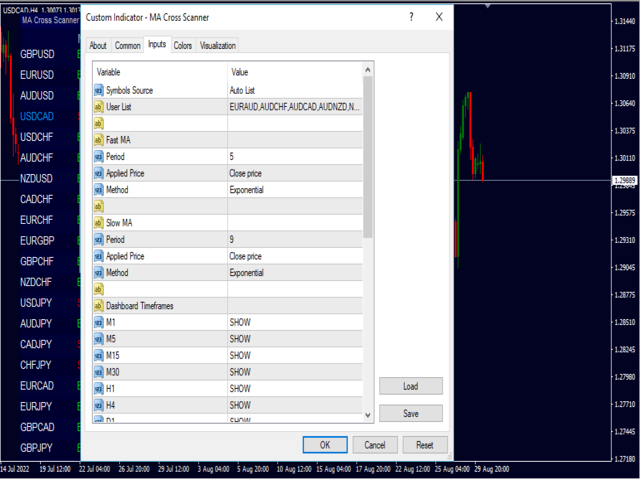Load saved input settings
This screenshot has height=480, width=640.
click(411, 386)
